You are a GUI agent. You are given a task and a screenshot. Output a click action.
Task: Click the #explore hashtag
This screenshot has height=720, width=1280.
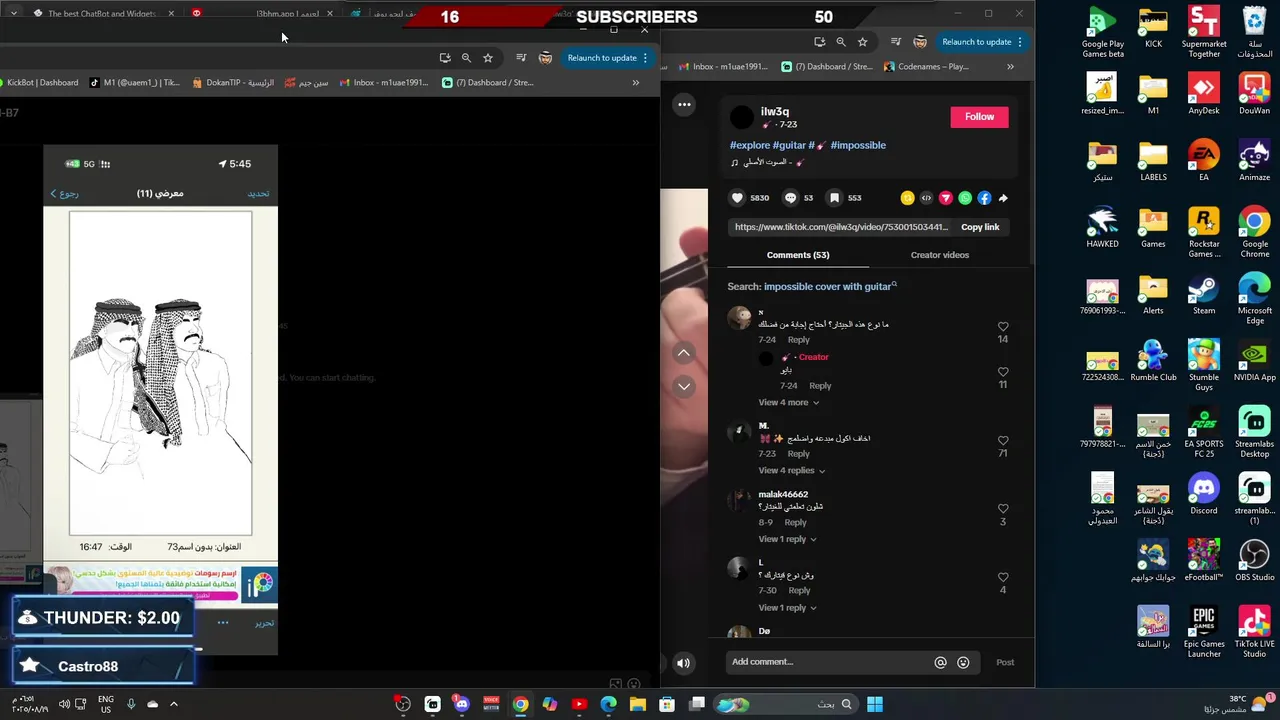pyautogui.click(x=750, y=145)
